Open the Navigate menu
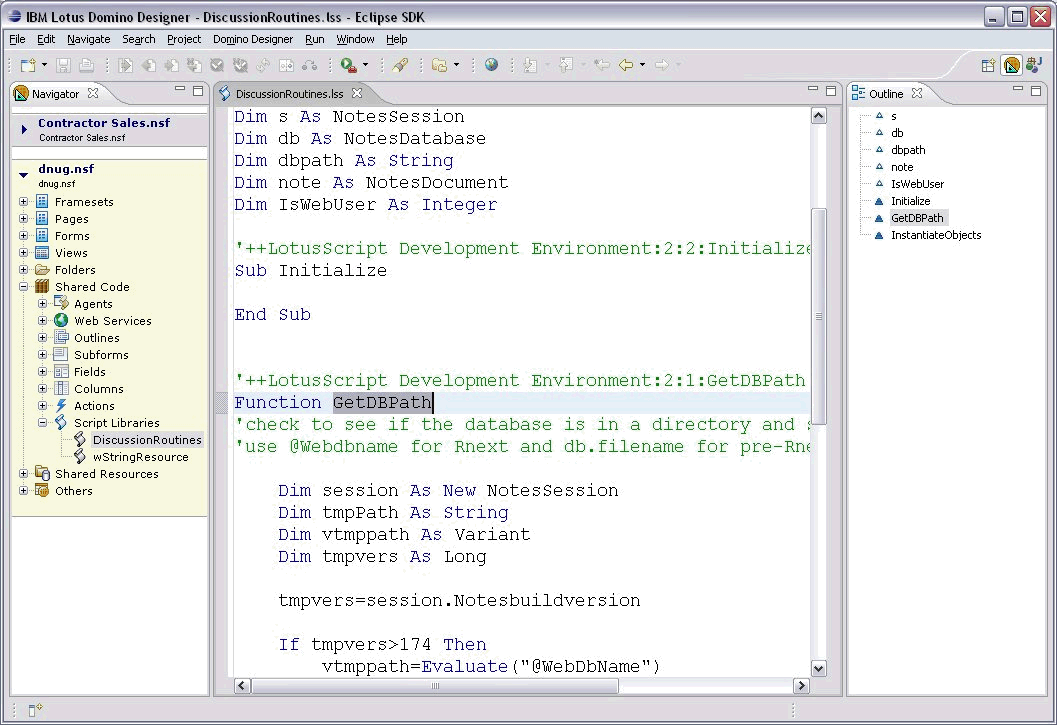This screenshot has width=1057, height=725. (88, 39)
